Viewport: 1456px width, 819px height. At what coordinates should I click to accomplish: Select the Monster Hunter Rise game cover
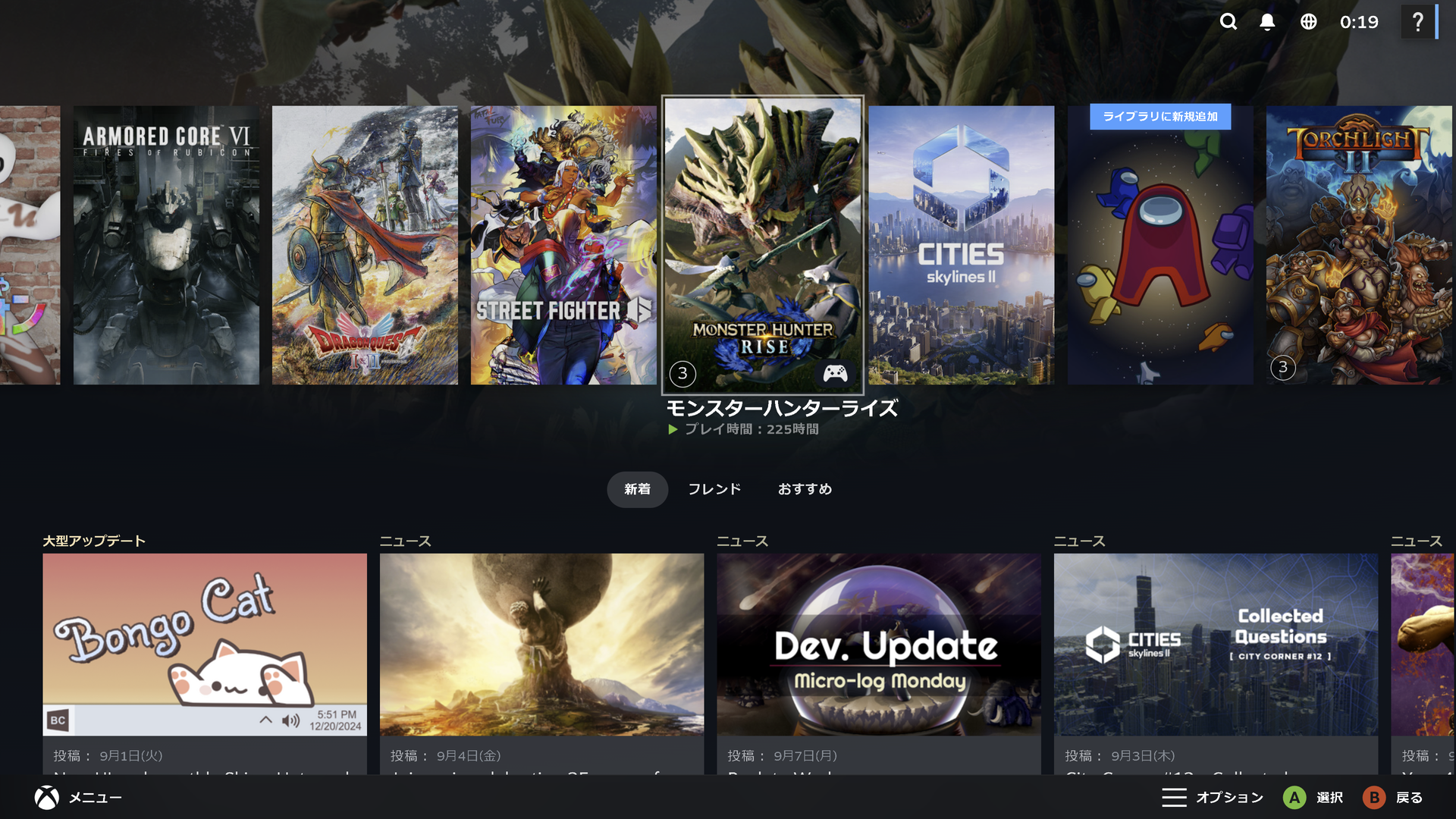click(763, 245)
